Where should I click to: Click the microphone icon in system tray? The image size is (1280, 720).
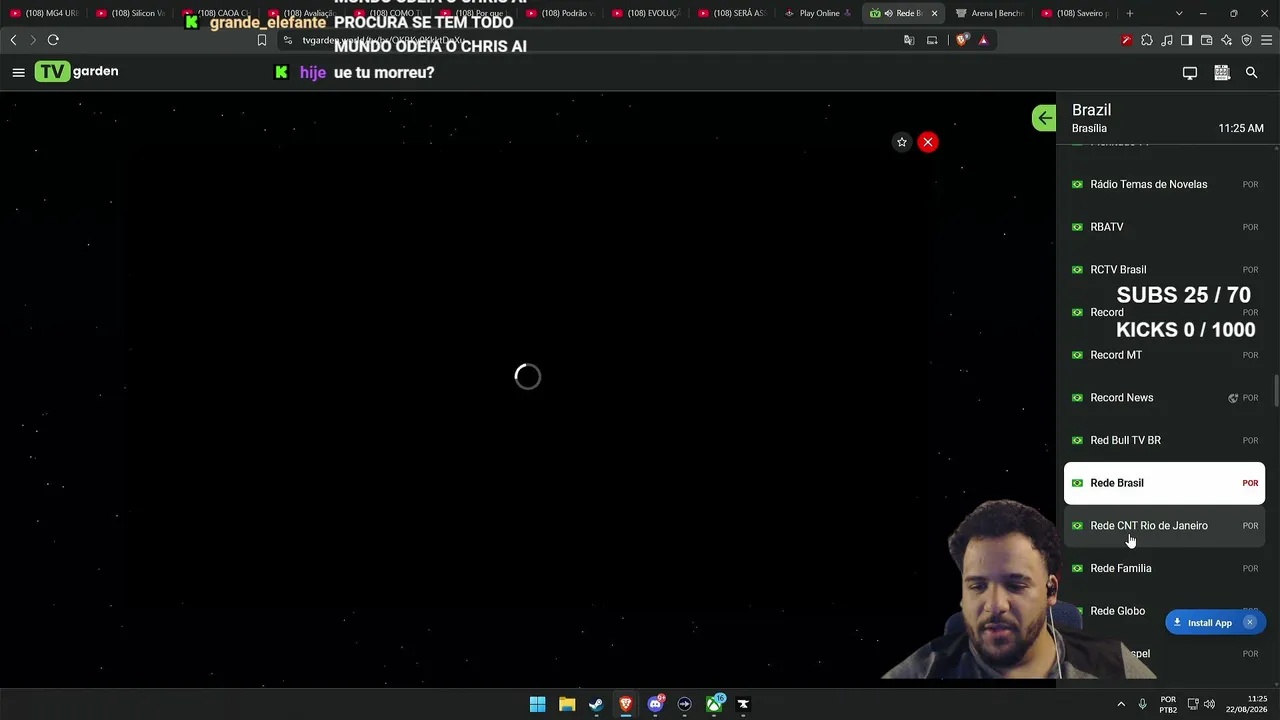point(1142,704)
